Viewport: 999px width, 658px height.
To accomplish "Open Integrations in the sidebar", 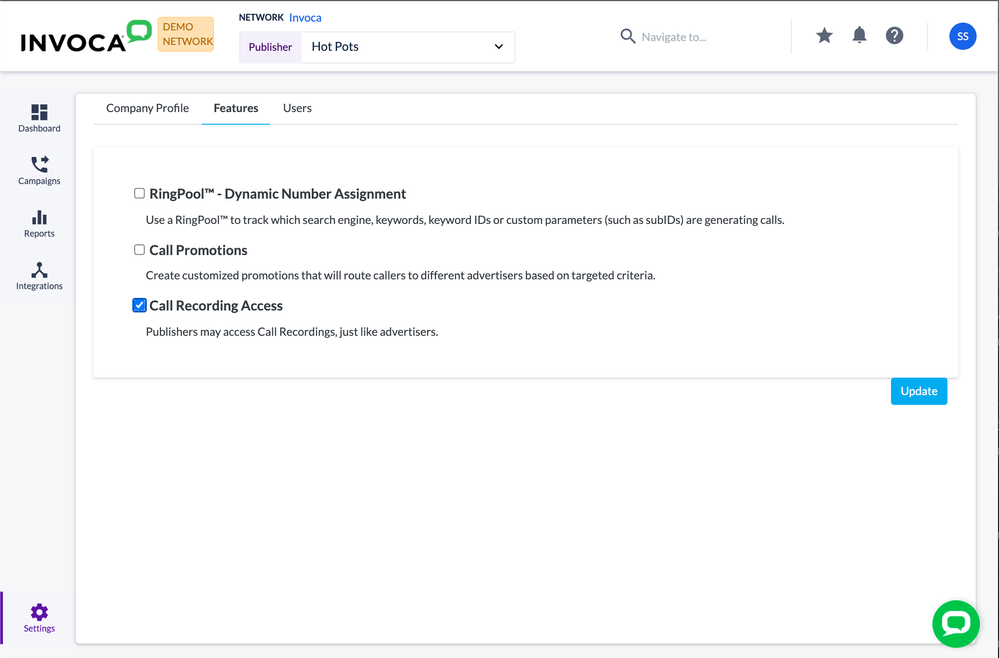I will pyautogui.click(x=39, y=276).
